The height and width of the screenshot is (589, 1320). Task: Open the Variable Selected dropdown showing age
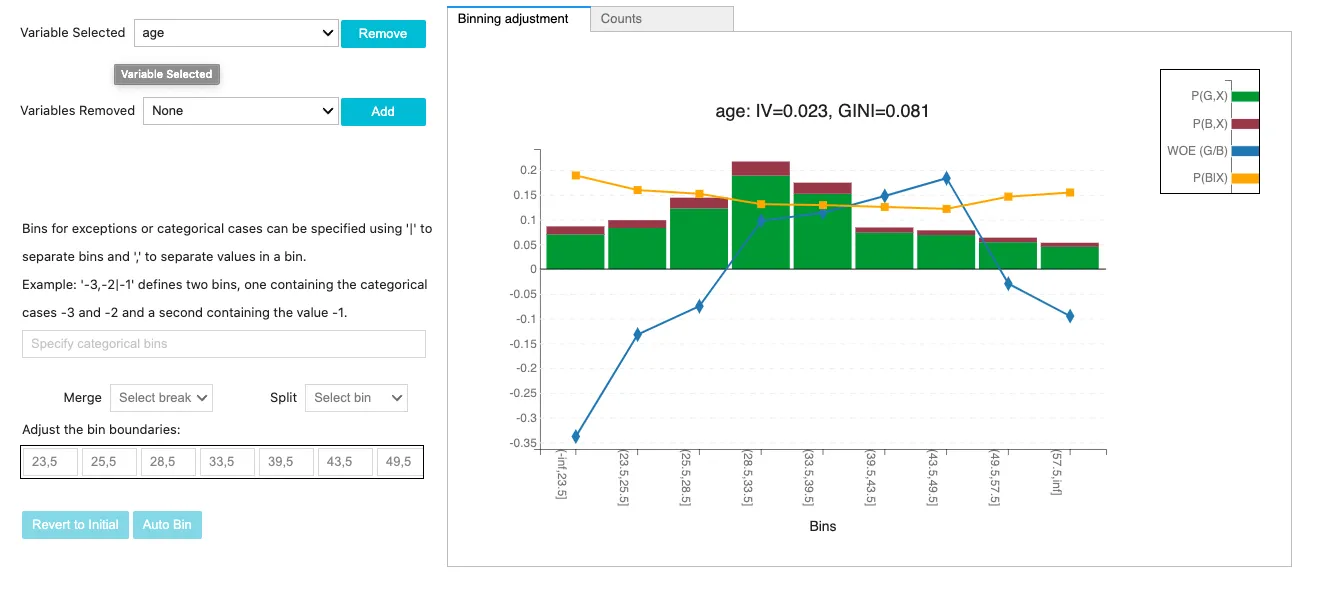click(x=237, y=33)
